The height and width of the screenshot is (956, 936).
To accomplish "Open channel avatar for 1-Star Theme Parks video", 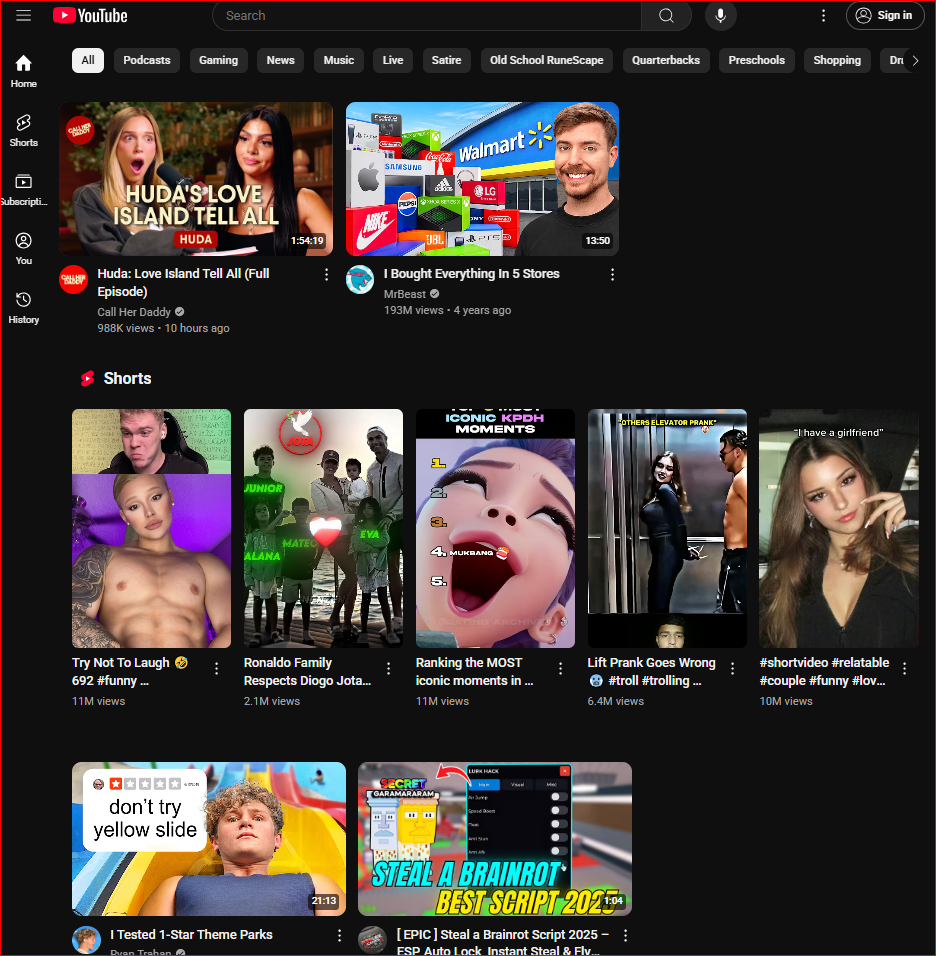I will point(86,940).
